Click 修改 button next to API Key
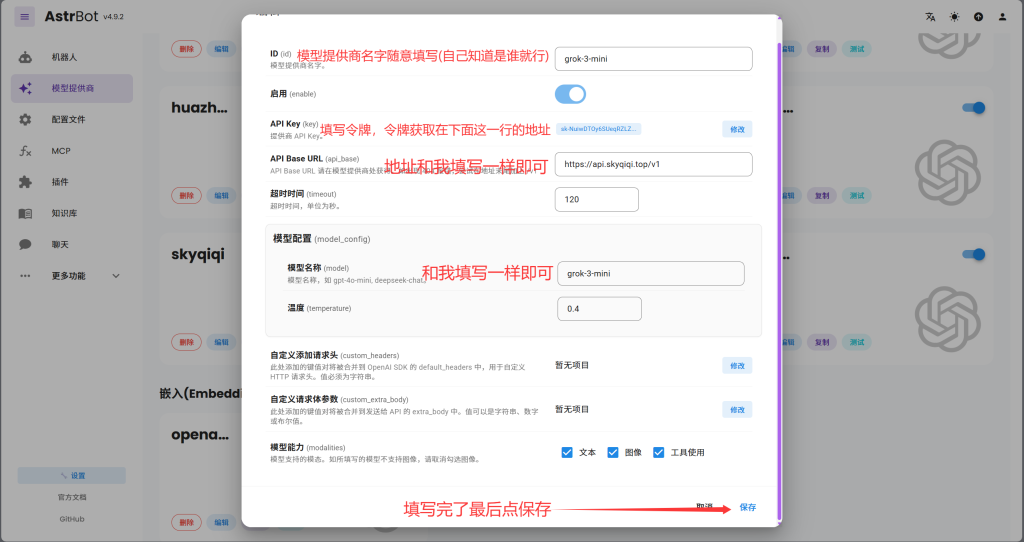 point(737,129)
